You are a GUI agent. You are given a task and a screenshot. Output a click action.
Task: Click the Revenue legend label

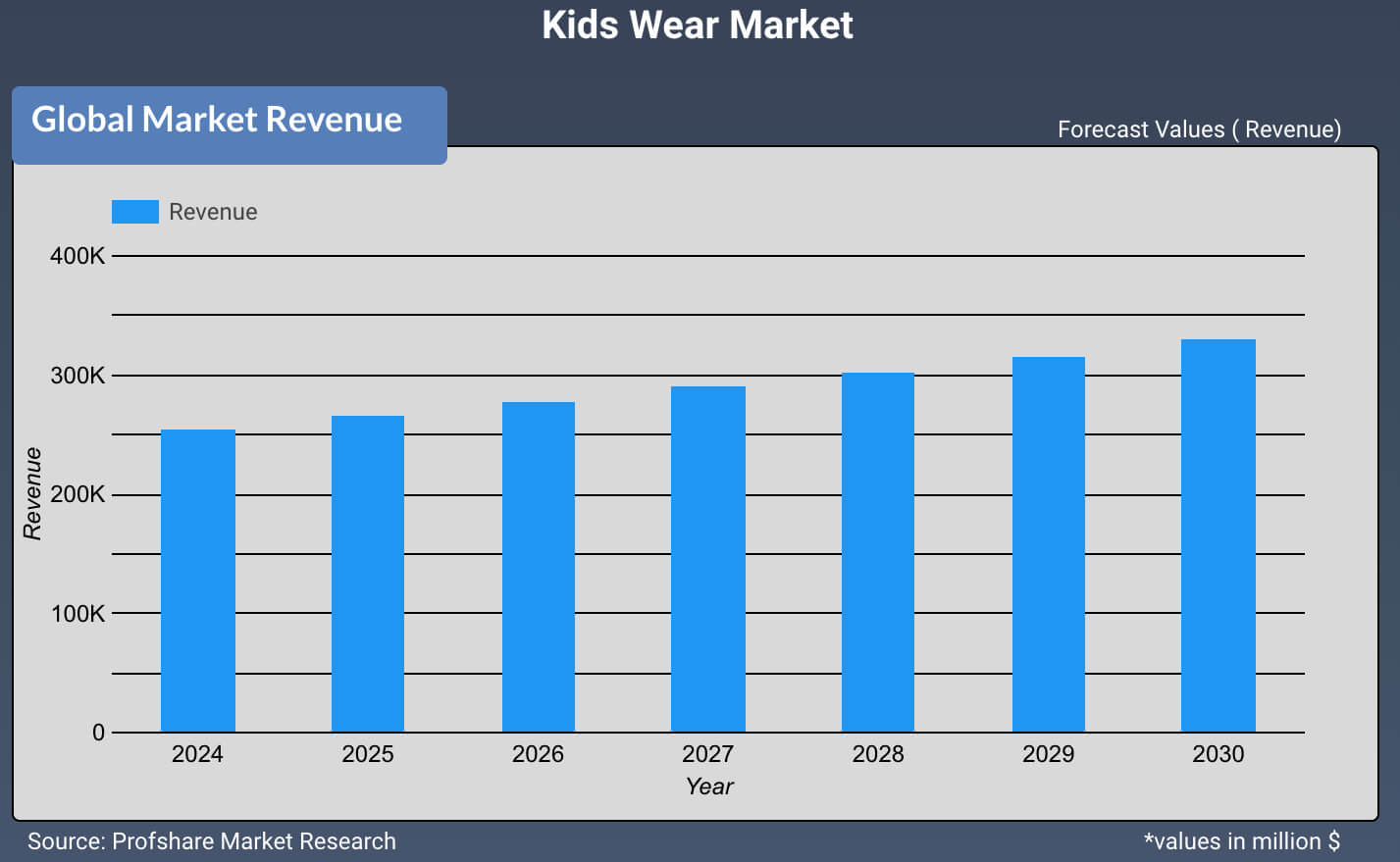point(213,212)
